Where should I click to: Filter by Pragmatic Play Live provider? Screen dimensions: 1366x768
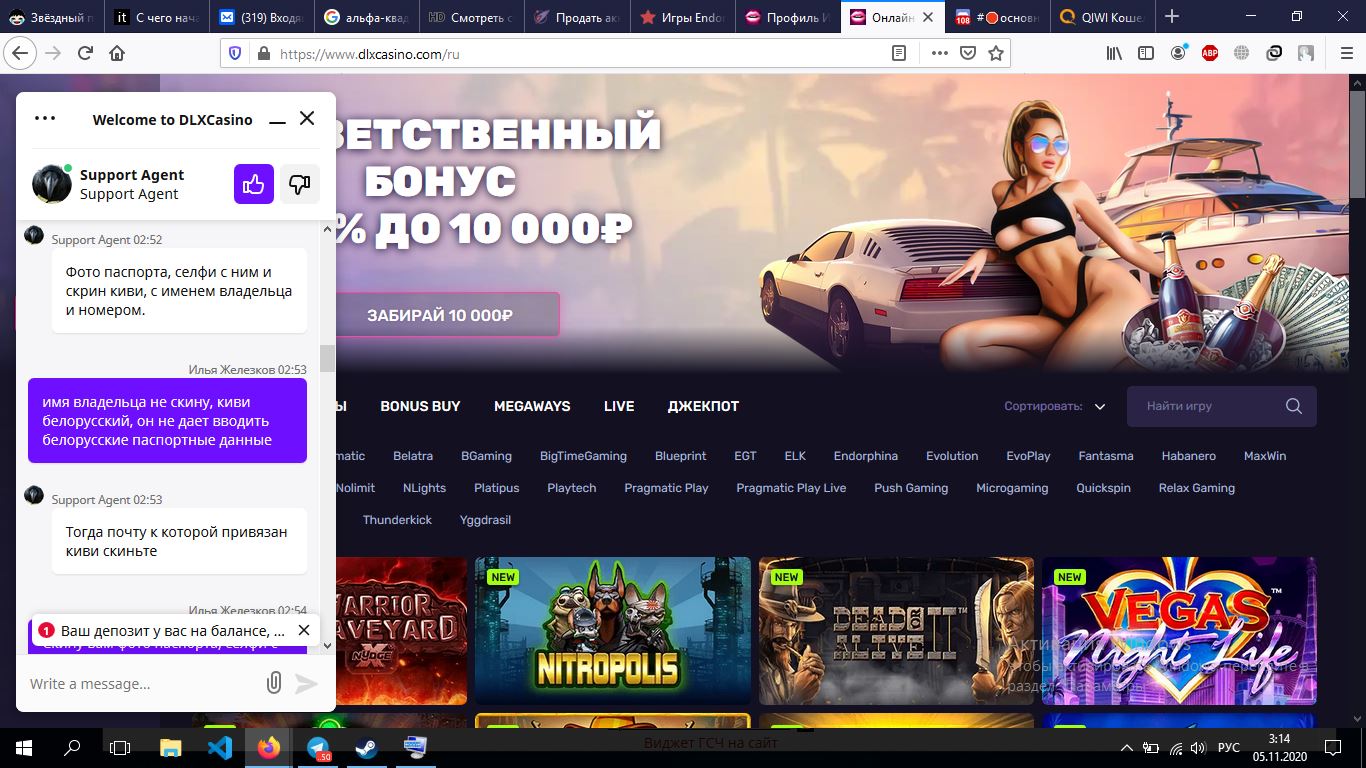click(791, 488)
